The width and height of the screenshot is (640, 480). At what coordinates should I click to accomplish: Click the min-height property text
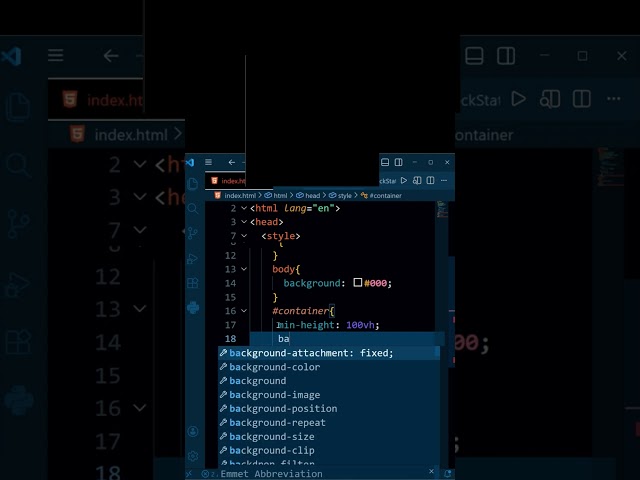point(306,325)
